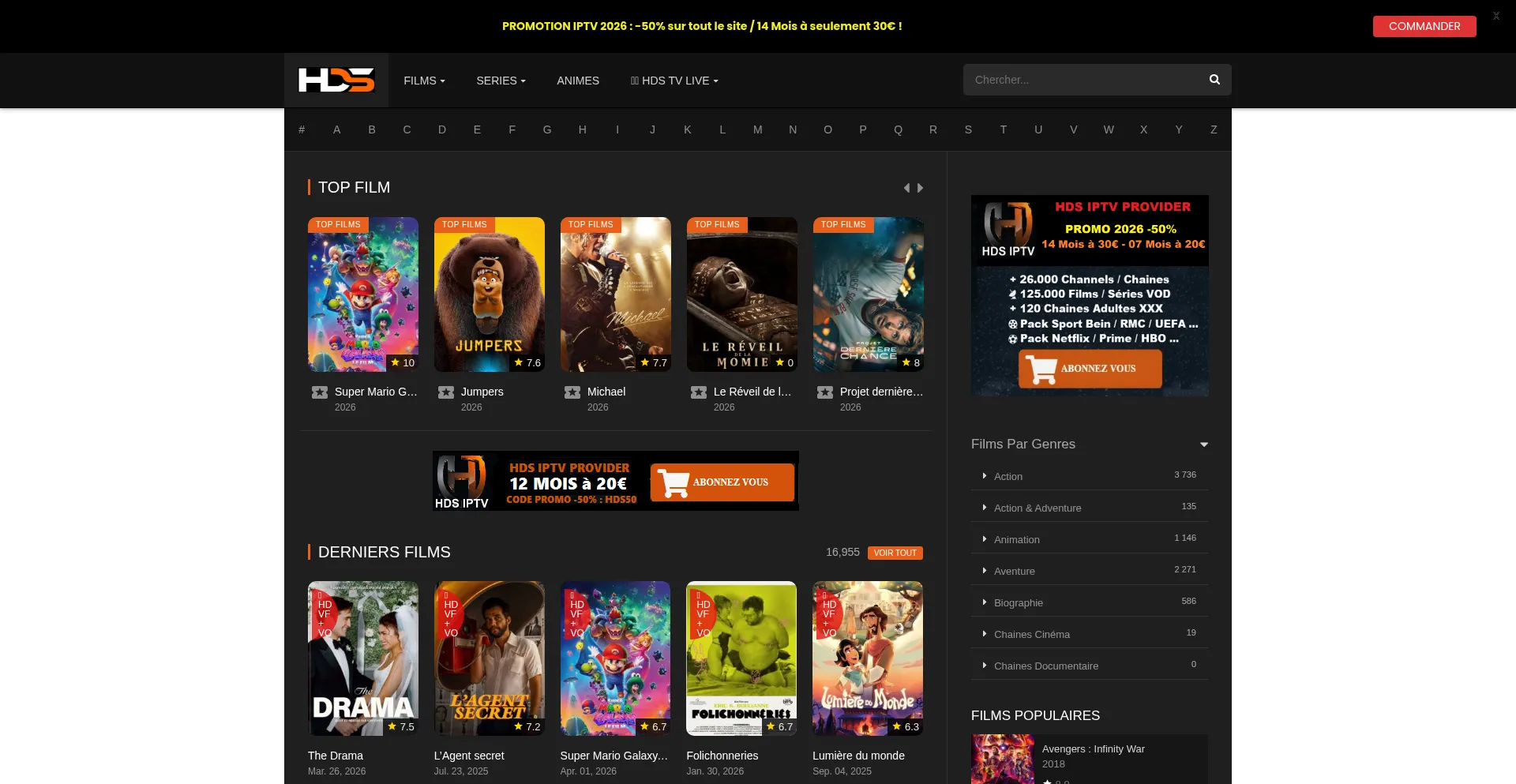Filter films by letter M
Image resolution: width=1516 pixels, height=784 pixels.
pyautogui.click(x=758, y=129)
